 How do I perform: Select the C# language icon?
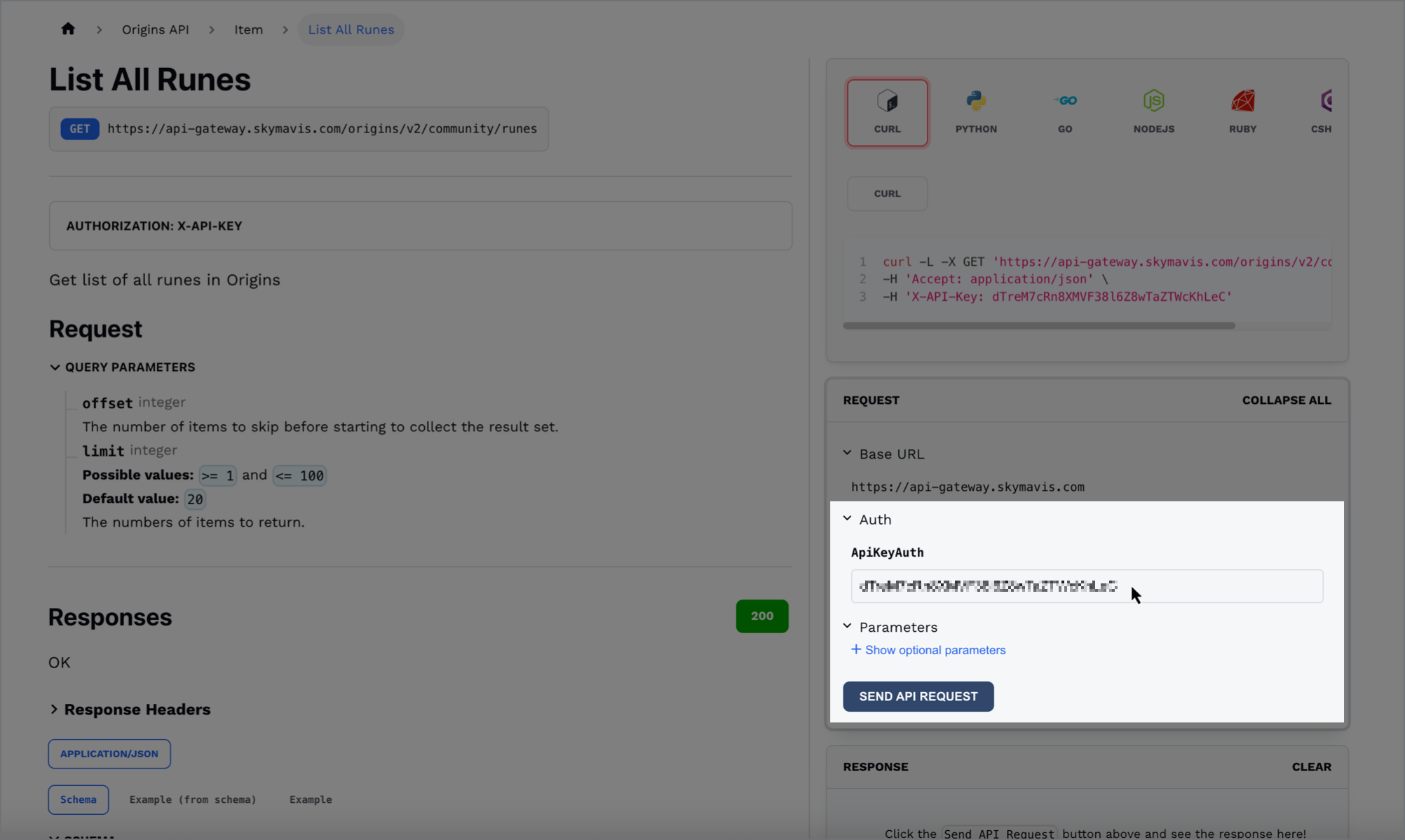pyautogui.click(x=1322, y=112)
